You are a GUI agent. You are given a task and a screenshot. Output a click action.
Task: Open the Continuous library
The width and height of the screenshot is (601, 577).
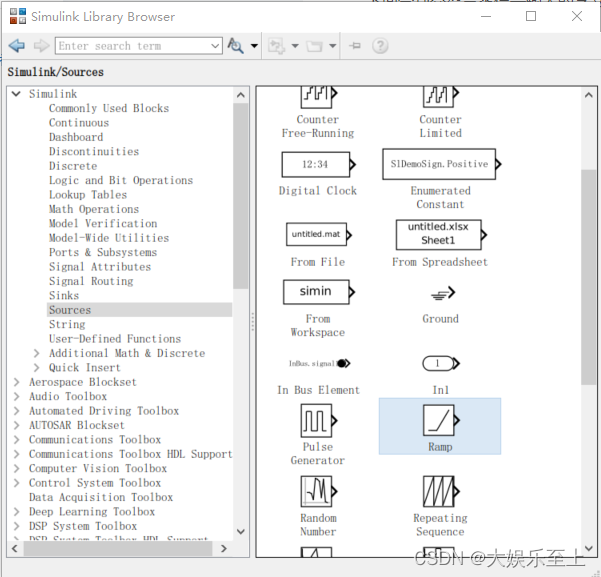tap(79, 123)
